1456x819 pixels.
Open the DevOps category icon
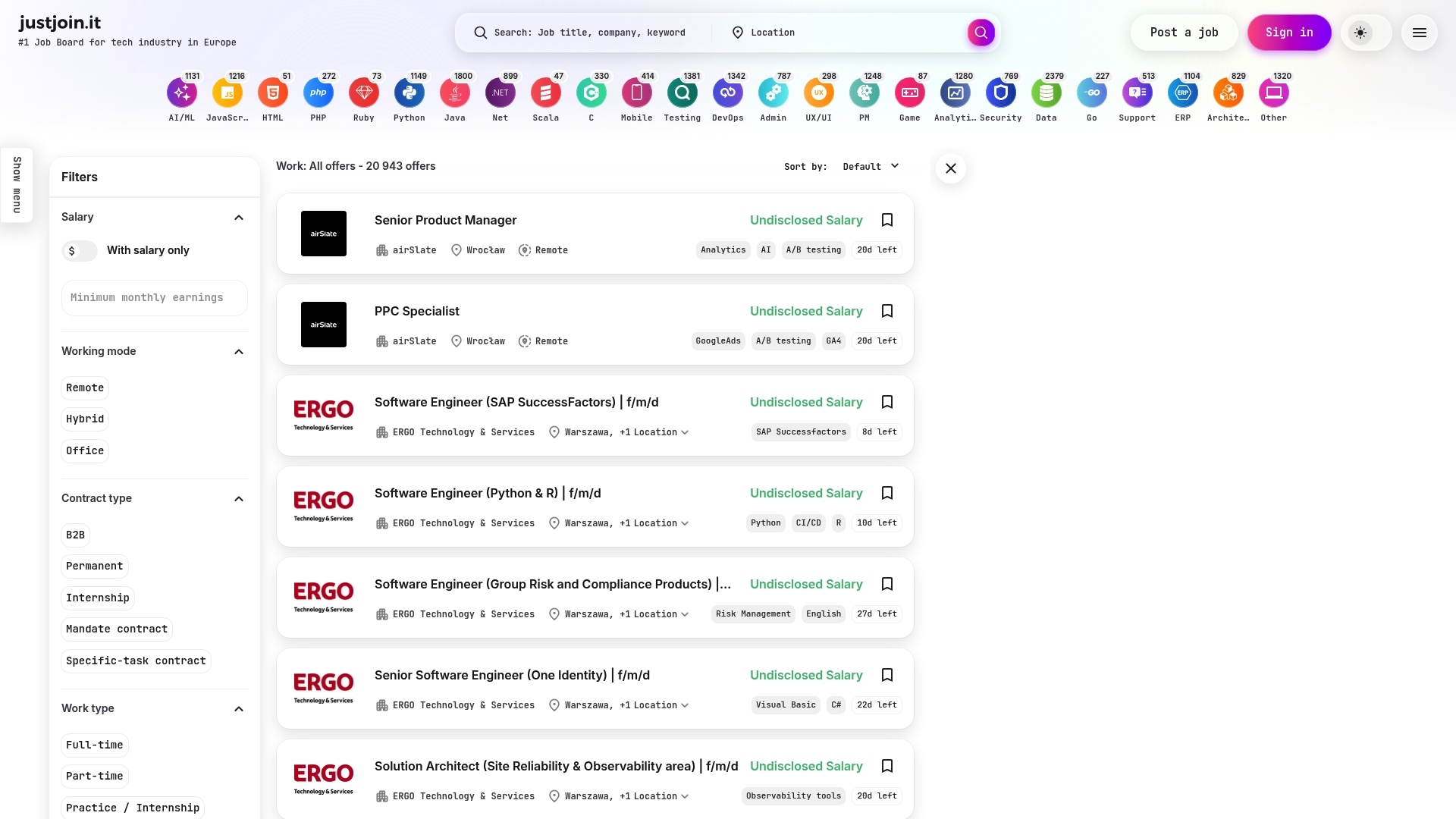coord(728,93)
